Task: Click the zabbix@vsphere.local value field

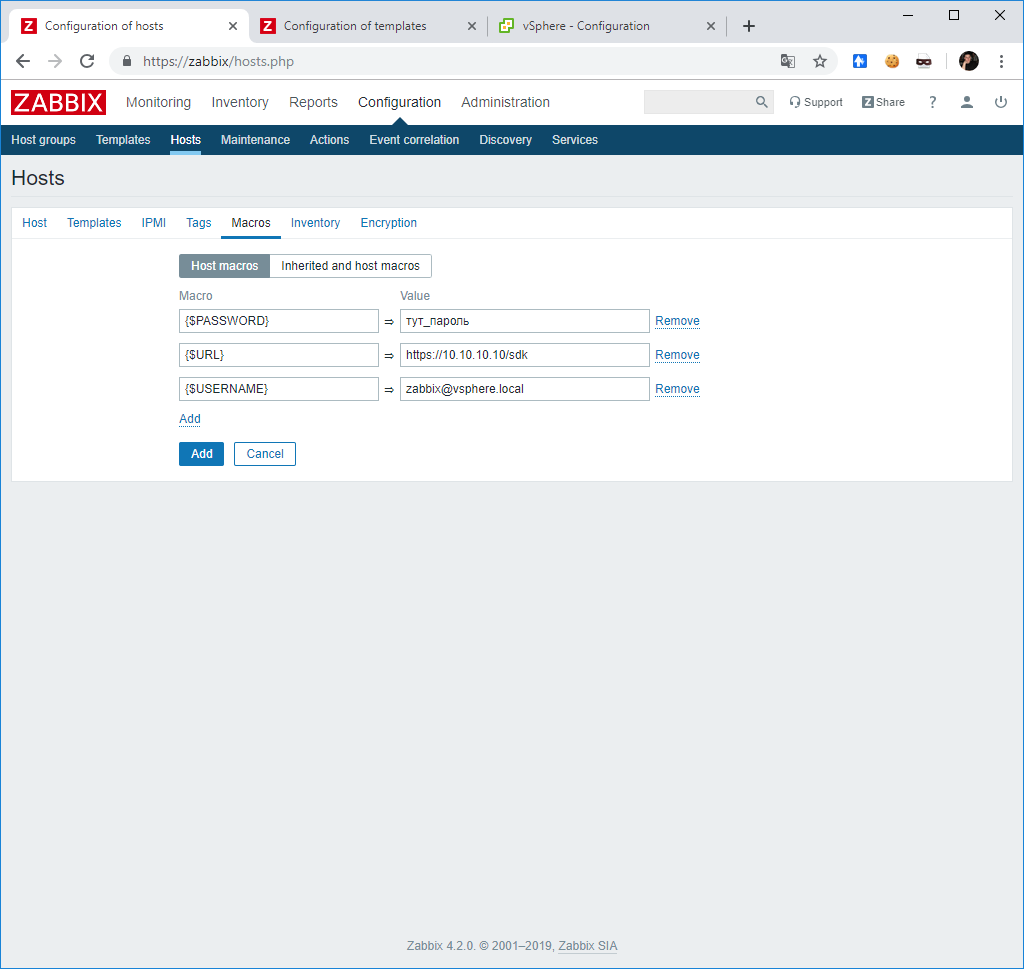Action: coord(524,389)
